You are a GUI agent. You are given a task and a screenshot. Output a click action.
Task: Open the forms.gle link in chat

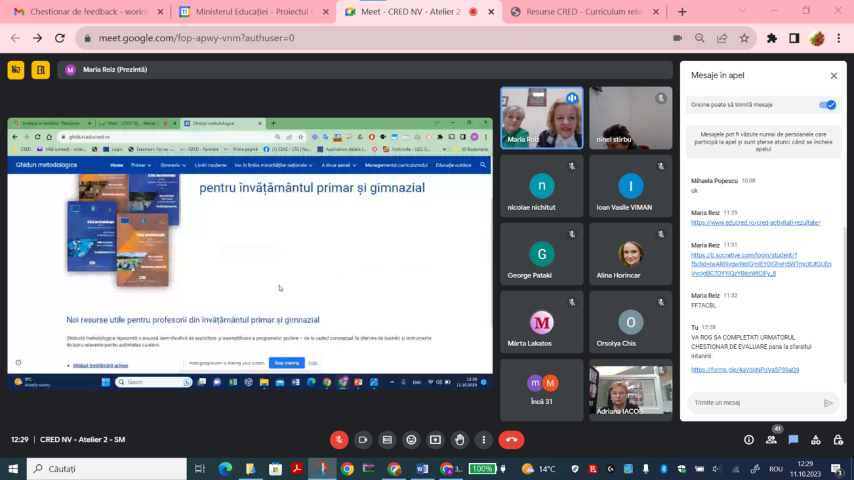click(744, 369)
